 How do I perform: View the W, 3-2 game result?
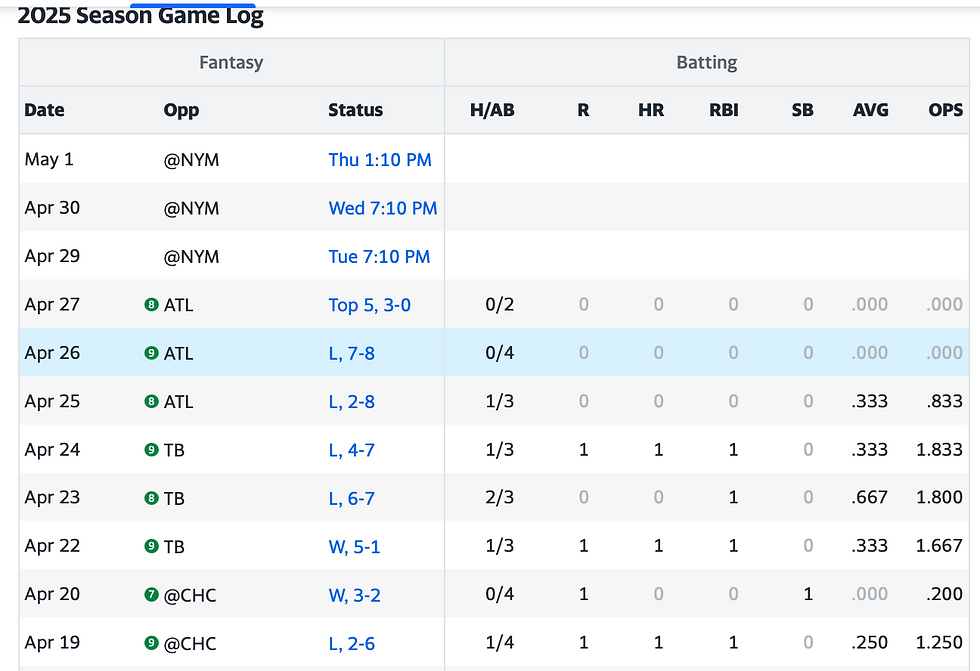[x=354, y=595]
